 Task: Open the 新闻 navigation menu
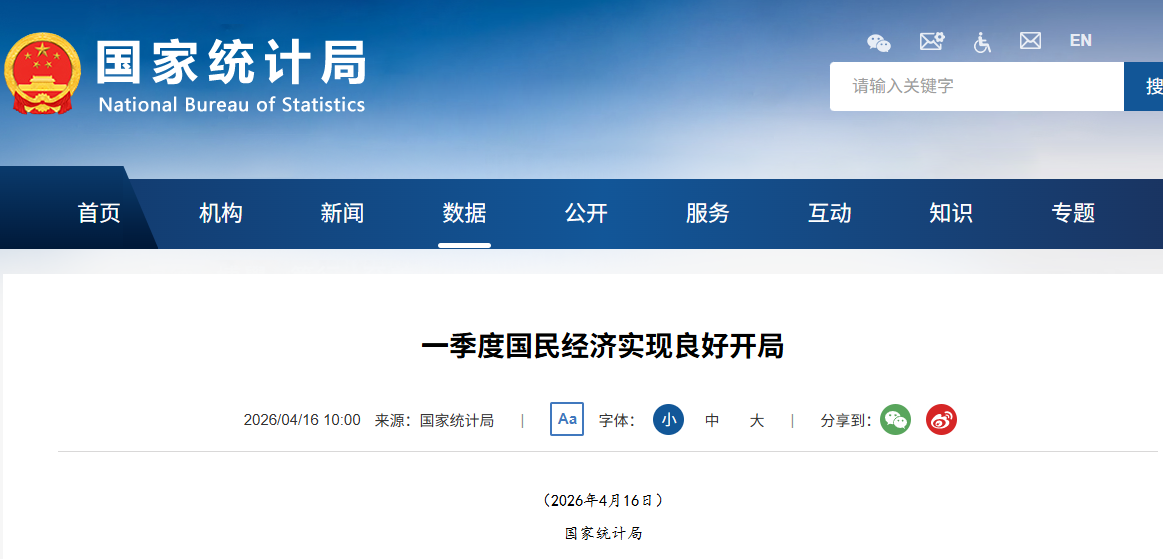(343, 214)
